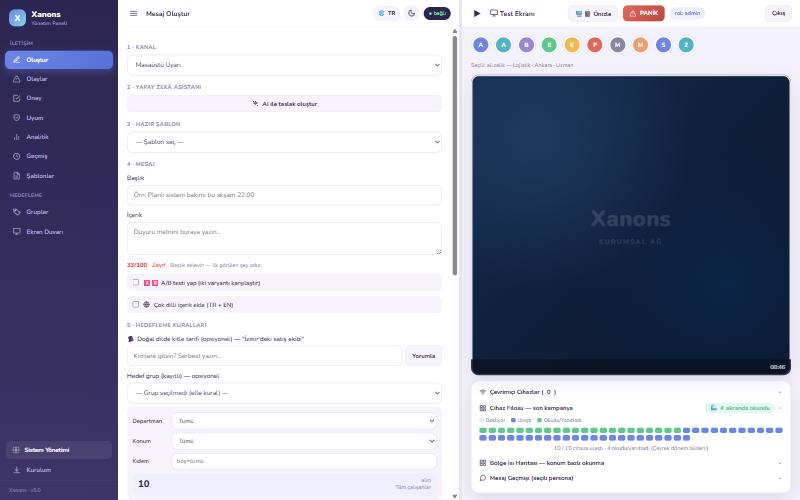Image resolution: width=800 pixels, height=500 pixels.
Task: Click the form panel vertical scrollbar
Action: pos(455,155)
